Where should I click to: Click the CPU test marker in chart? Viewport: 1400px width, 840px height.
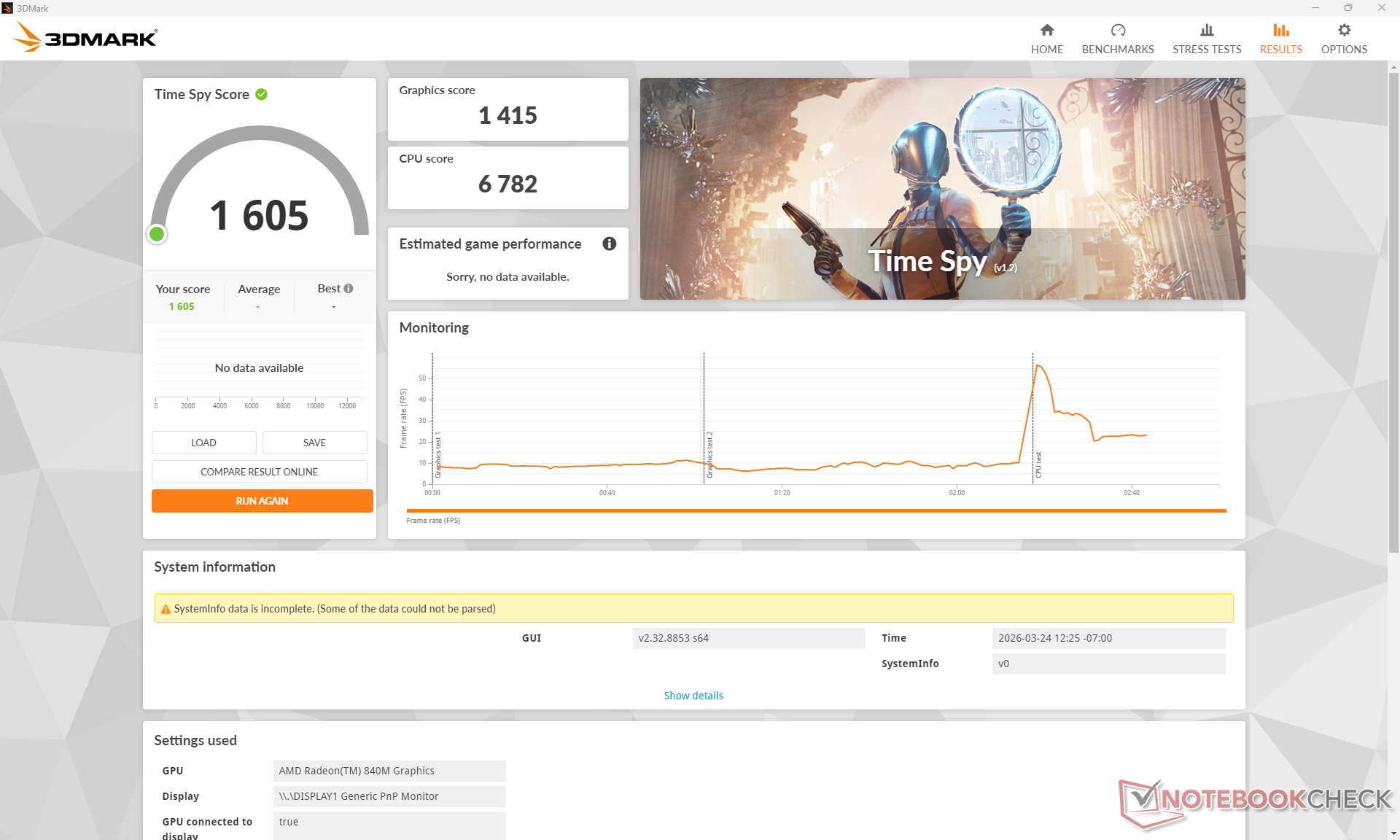[x=1038, y=464]
